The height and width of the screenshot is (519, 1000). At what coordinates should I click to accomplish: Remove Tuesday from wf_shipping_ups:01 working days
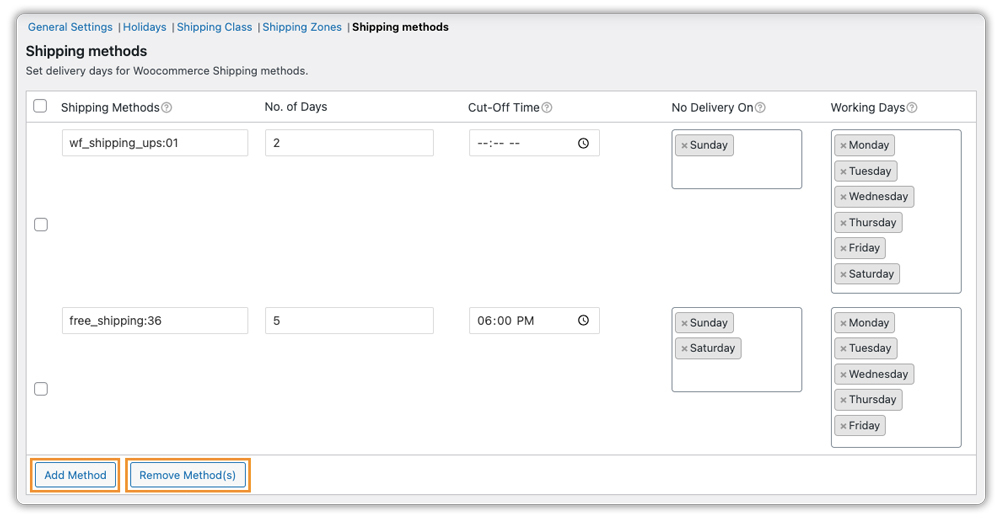(843, 172)
